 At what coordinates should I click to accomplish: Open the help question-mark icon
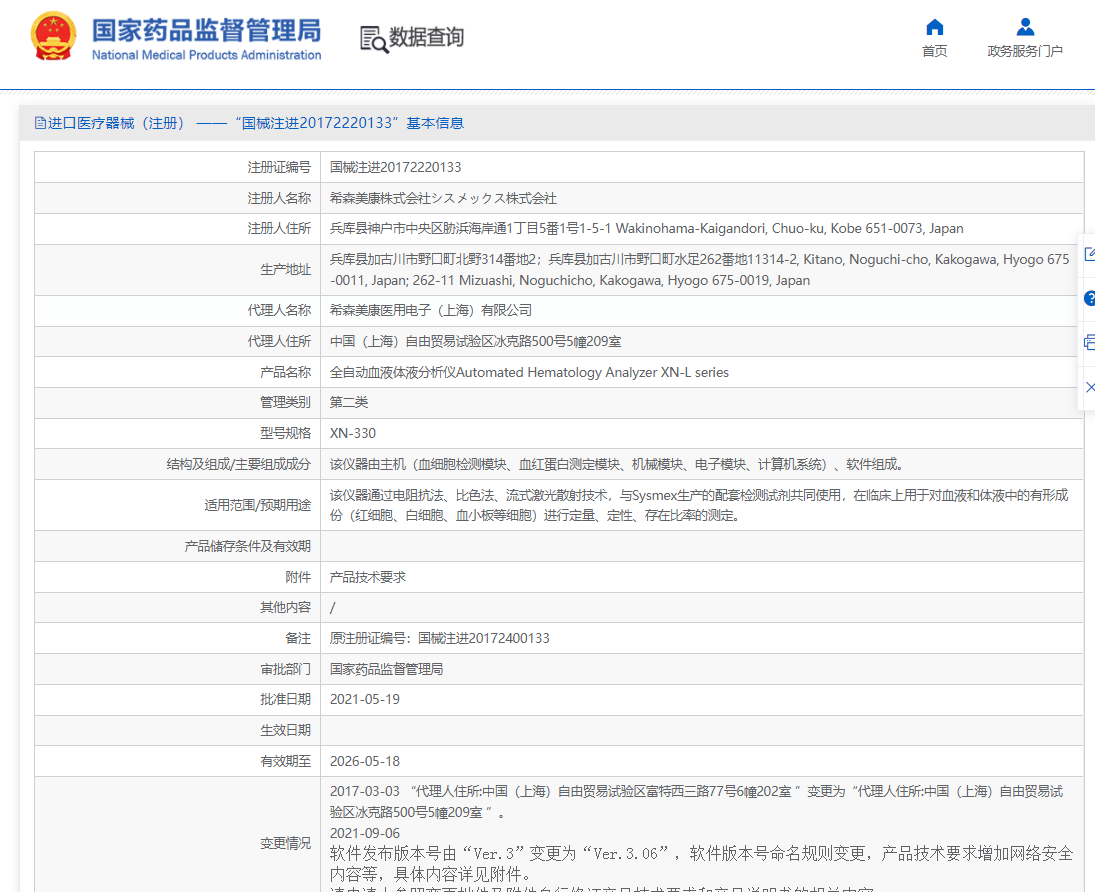(x=1089, y=298)
